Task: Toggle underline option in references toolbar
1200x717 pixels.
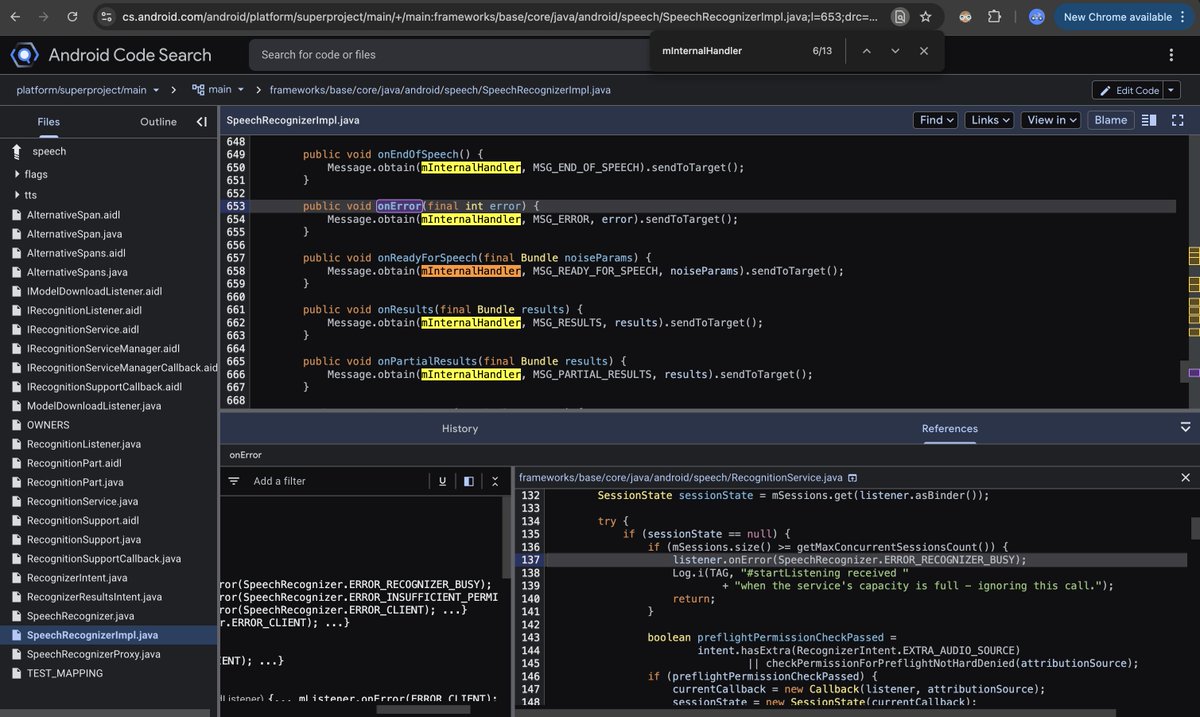Action: [442, 481]
